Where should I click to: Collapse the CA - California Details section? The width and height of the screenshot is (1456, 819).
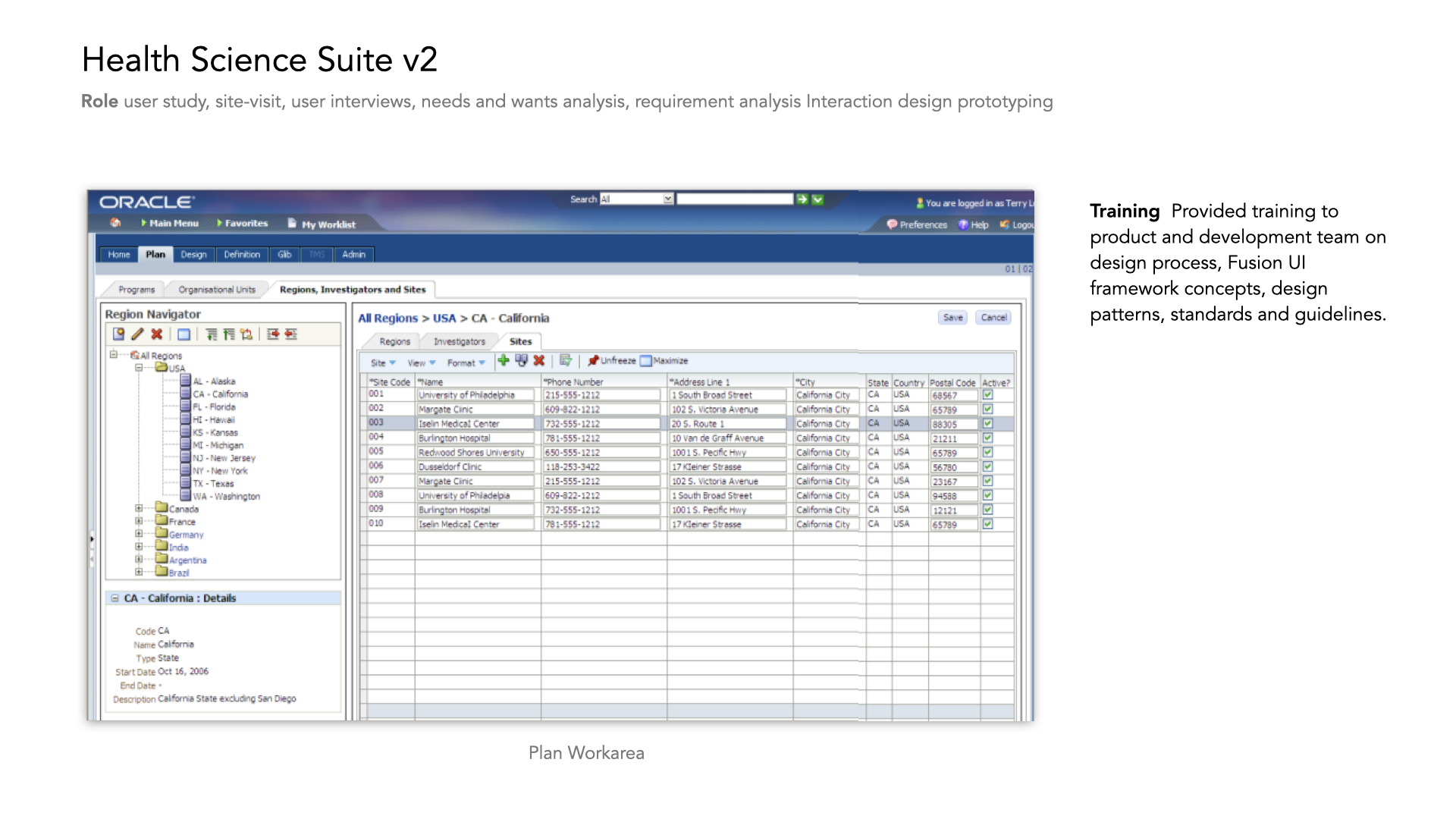coord(115,598)
